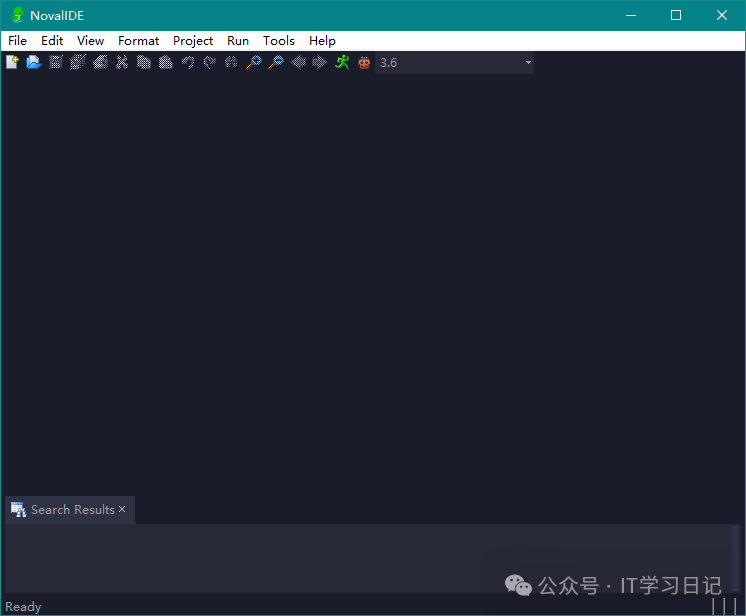746x616 pixels.
Task: Click the Search Results panel scrollbar
Action: (736, 557)
